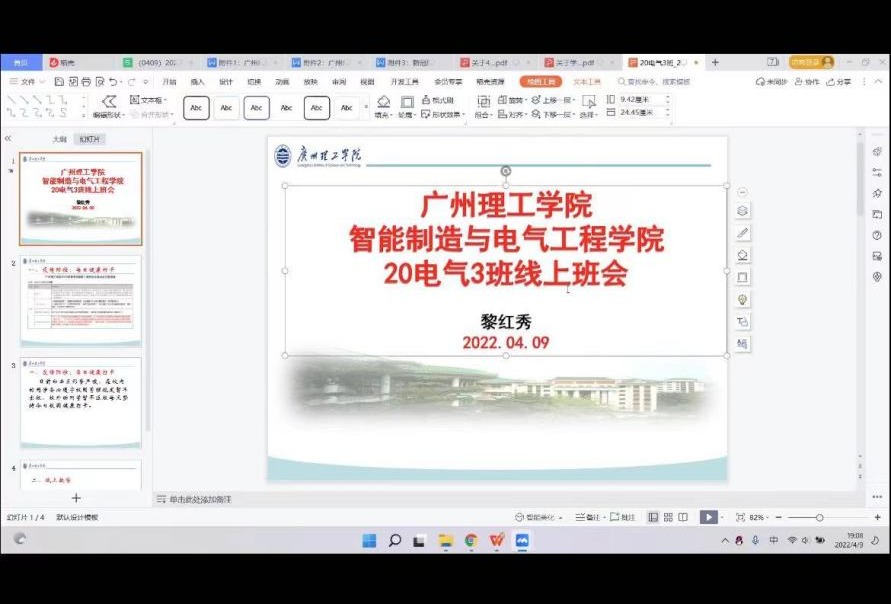
Task: Click the Save icon in quick access toolbar
Action: tap(60, 82)
